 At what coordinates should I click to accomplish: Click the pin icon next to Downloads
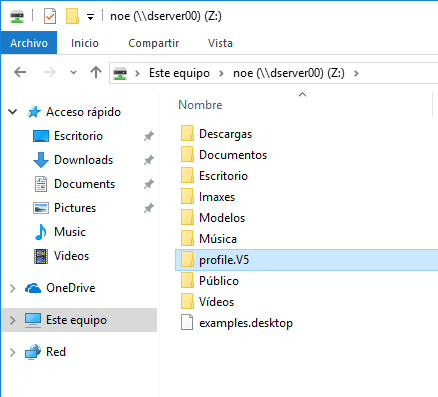[x=149, y=160]
